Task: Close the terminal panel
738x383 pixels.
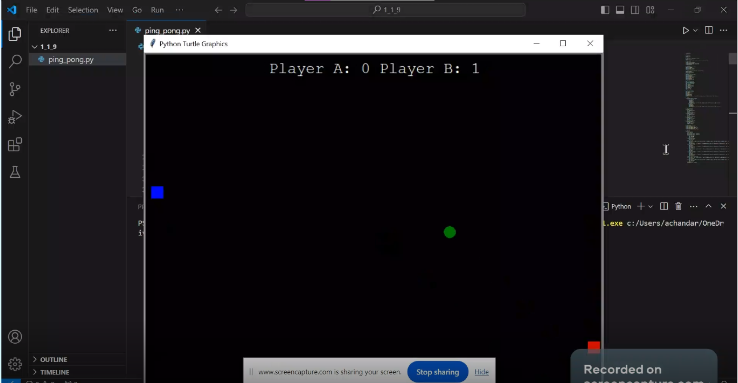Action: coord(723,206)
